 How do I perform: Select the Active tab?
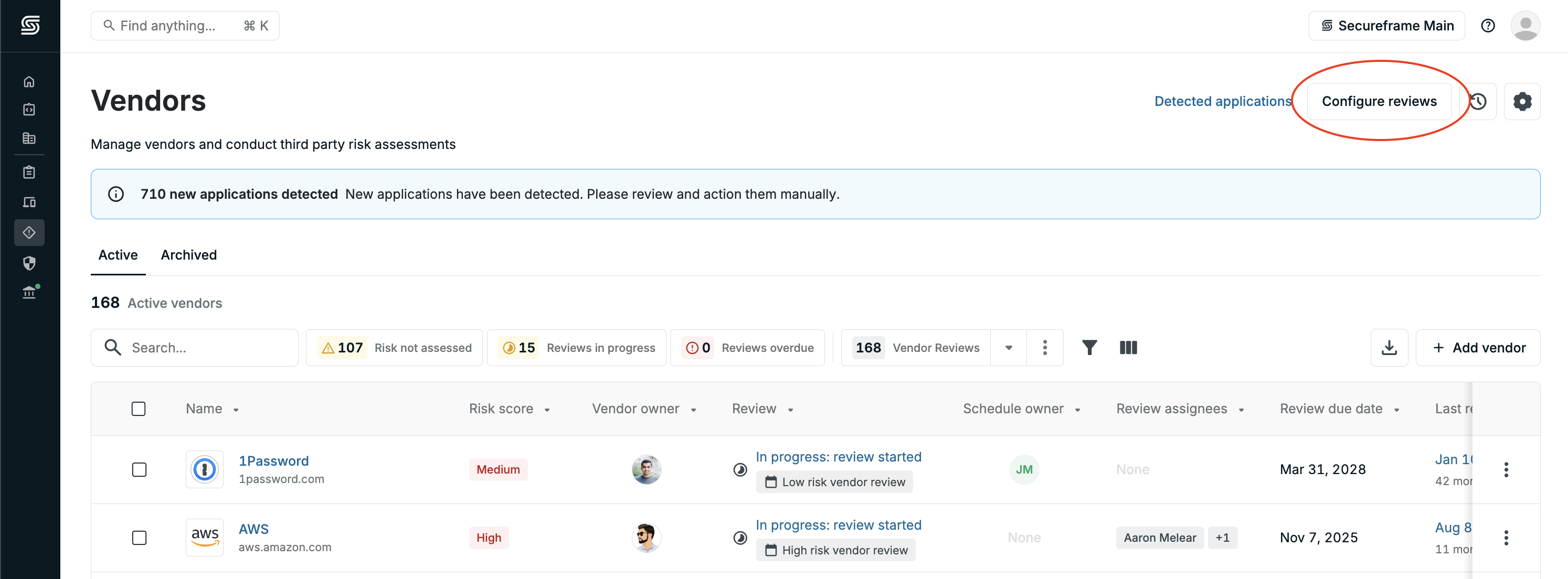(118, 255)
